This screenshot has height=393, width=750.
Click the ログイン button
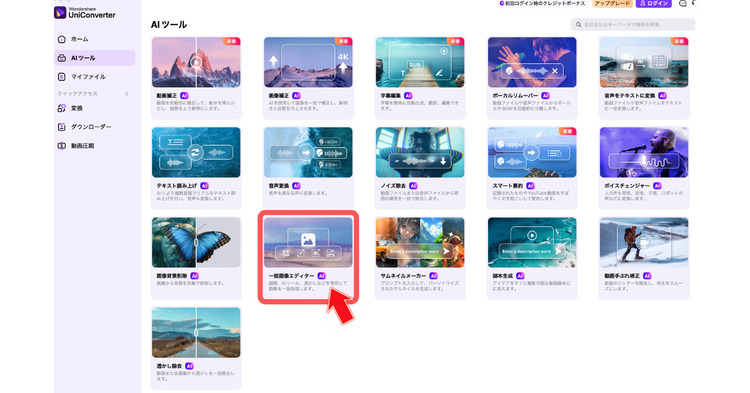[x=653, y=3]
